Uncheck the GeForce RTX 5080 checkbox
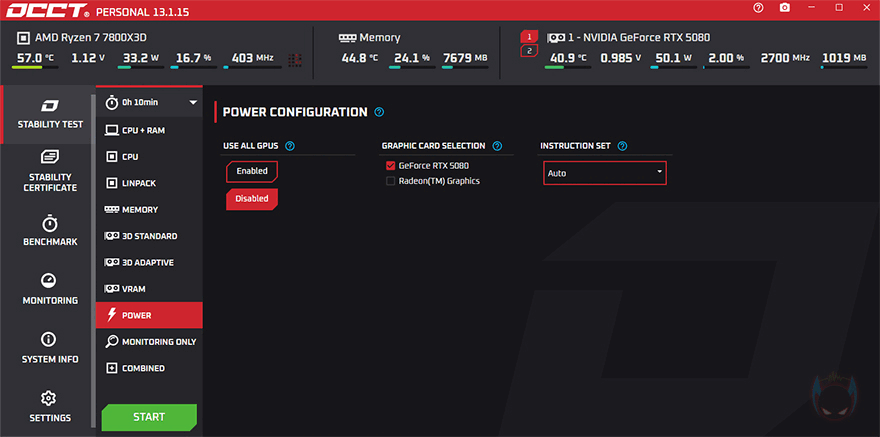Screen dimensions: 880x437 (x=391, y=166)
